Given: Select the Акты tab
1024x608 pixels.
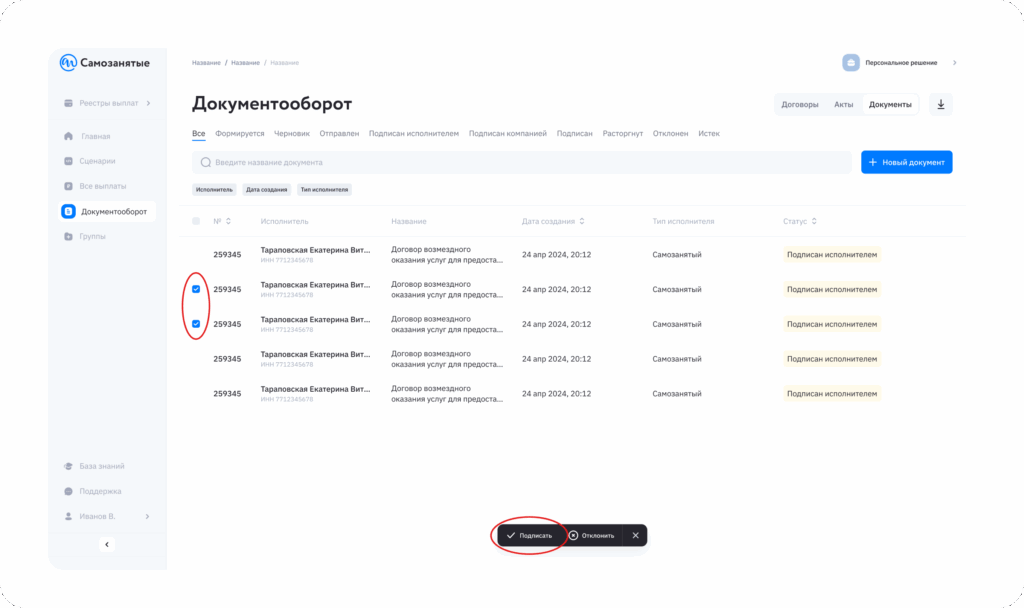Looking at the screenshot, I should 843,104.
